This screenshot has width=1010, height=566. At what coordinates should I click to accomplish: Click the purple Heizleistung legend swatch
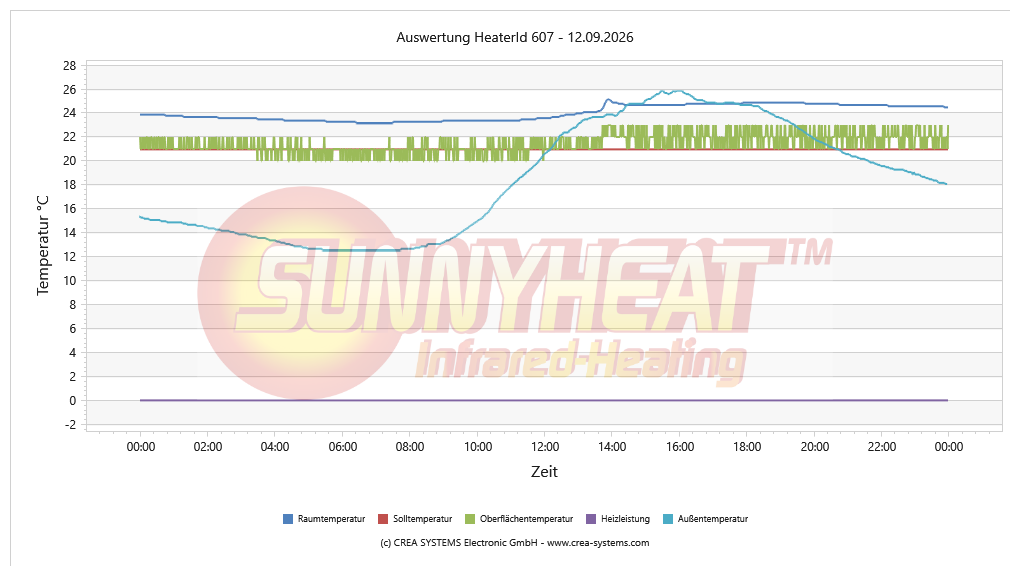[x=591, y=519]
